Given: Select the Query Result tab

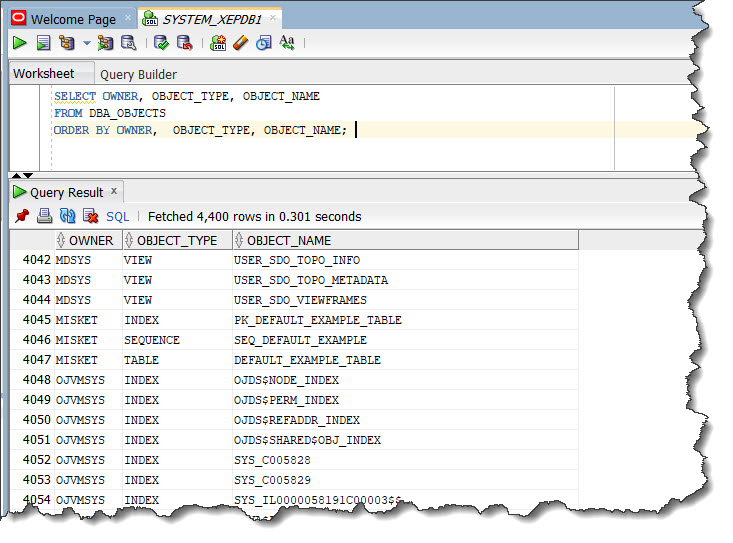Looking at the screenshot, I should (x=66, y=193).
